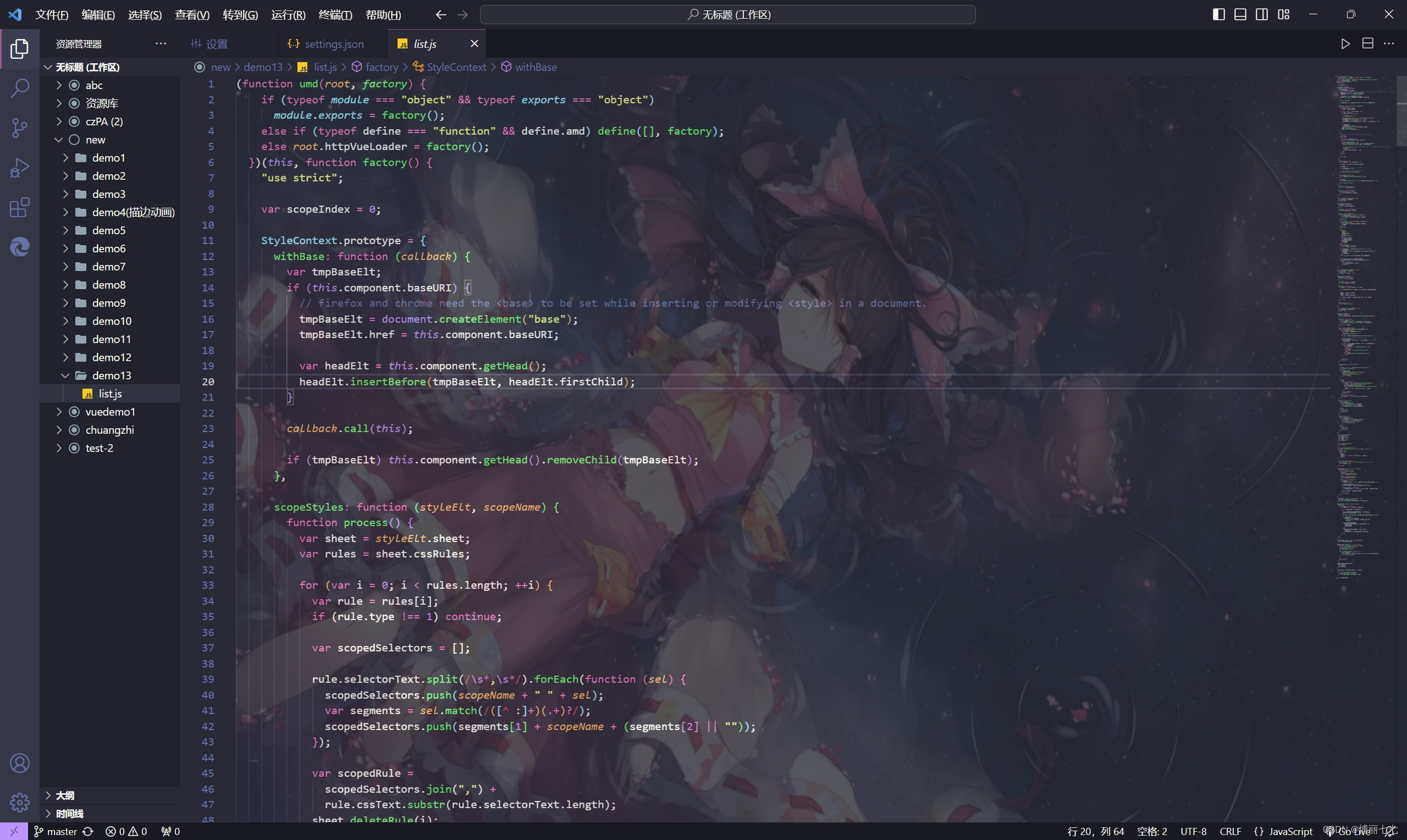This screenshot has height=840, width=1407.
Task: Open the Run and Debug view
Action: tap(20, 168)
